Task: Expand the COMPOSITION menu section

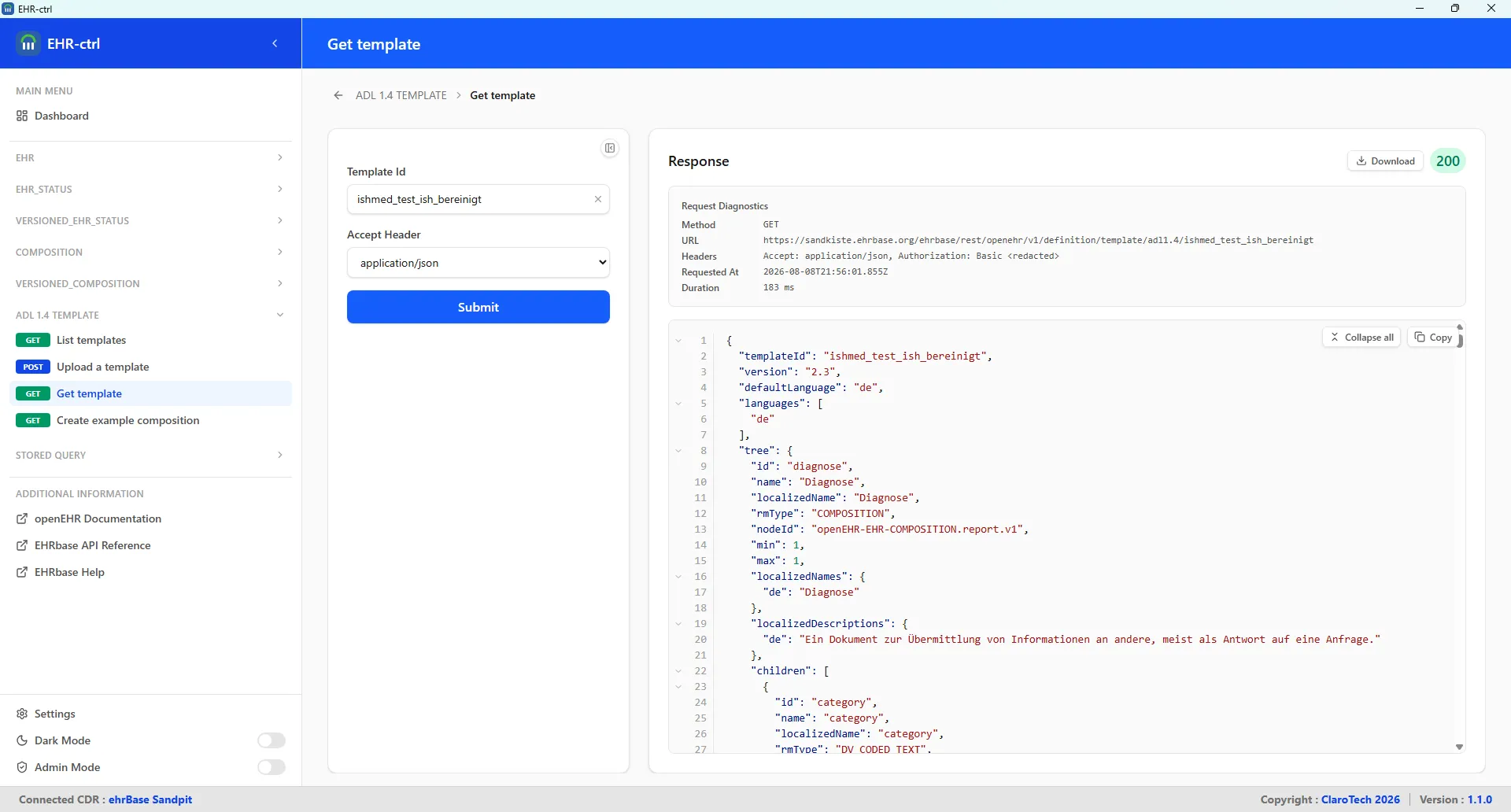Action: 150,252
